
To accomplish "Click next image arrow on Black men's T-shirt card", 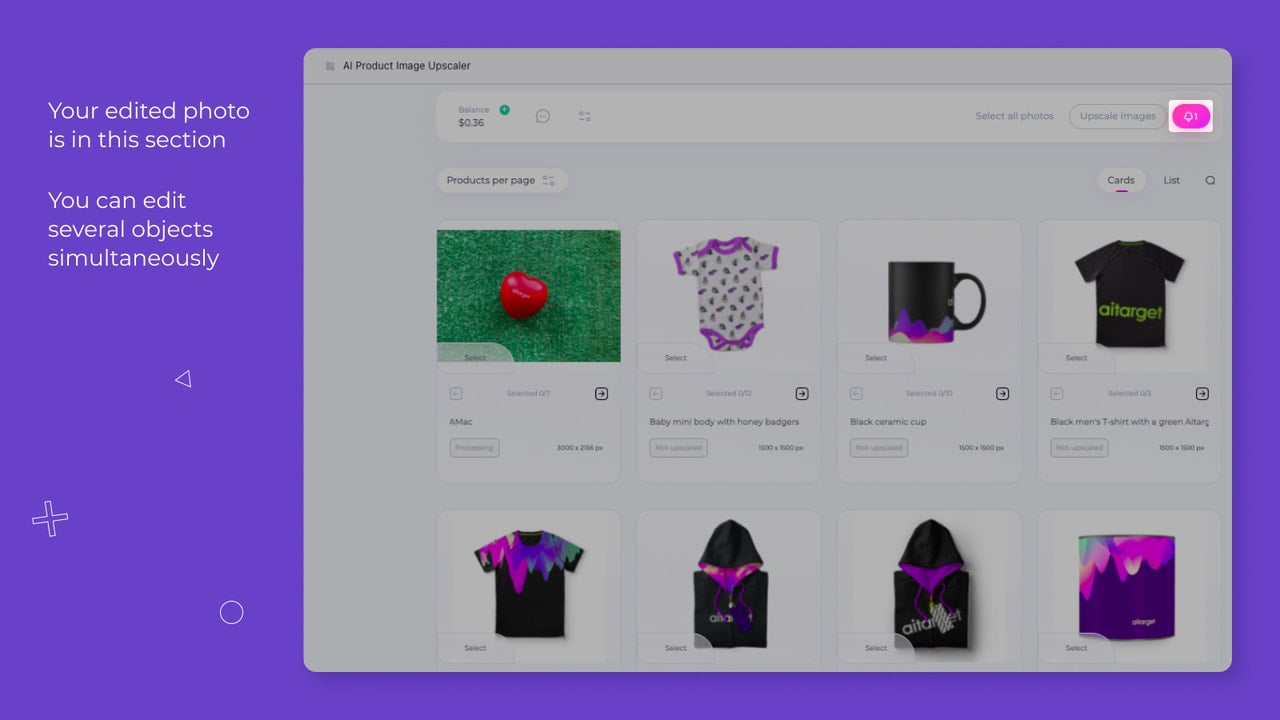I will point(1202,394).
